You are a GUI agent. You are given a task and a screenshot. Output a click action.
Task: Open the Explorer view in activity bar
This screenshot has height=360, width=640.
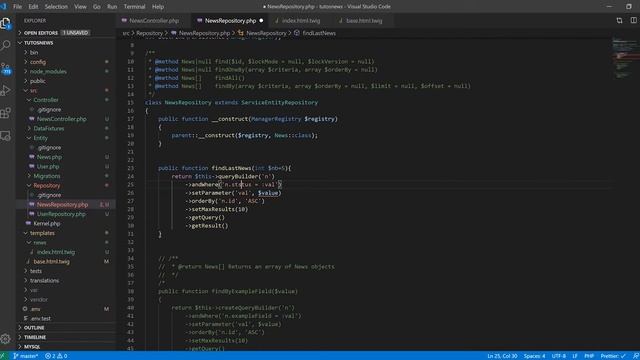pos(6,23)
